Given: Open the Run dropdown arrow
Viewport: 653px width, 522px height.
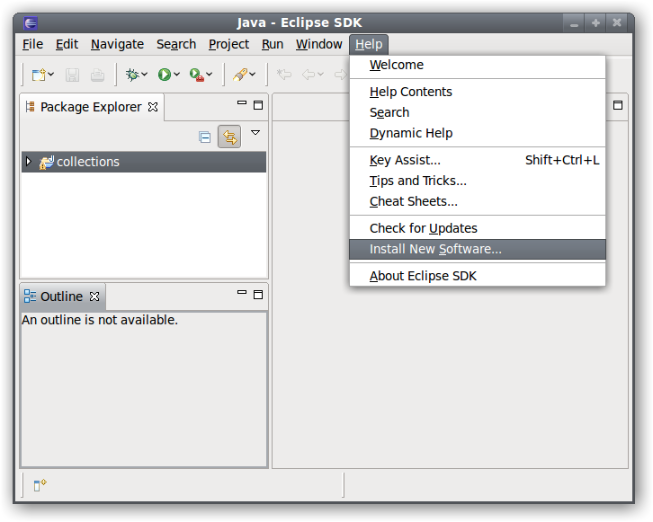Looking at the screenshot, I should click(x=177, y=75).
